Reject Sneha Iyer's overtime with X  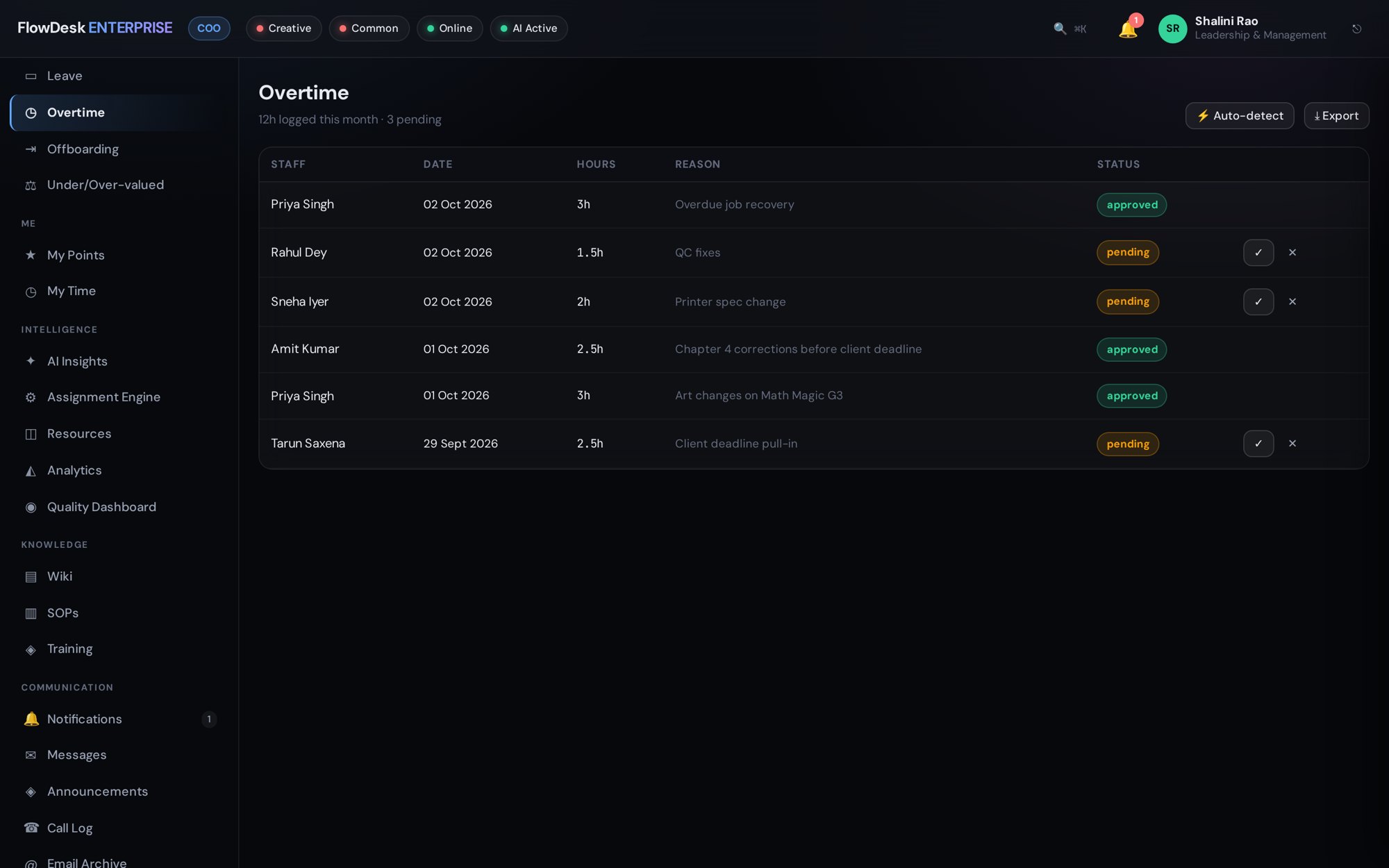click(1292, 302)
